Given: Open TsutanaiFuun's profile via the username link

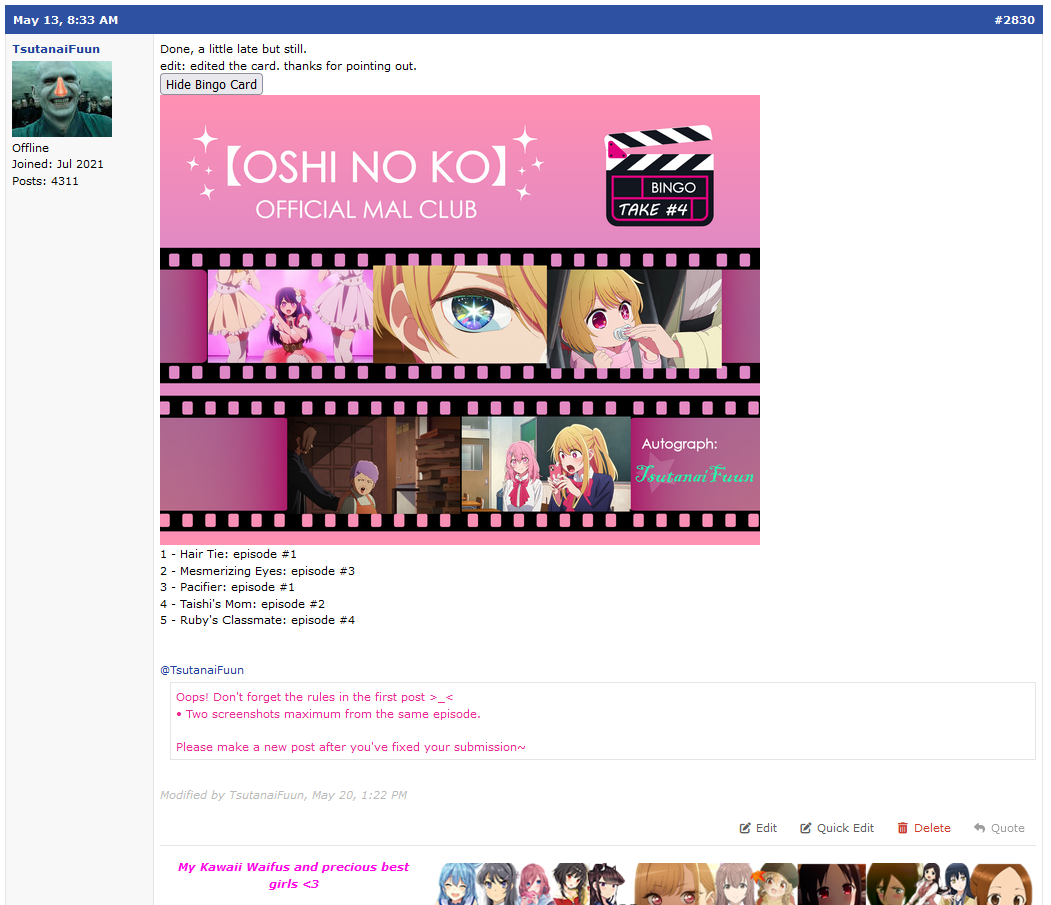Looking at the screenshot, I should (56, 49).
